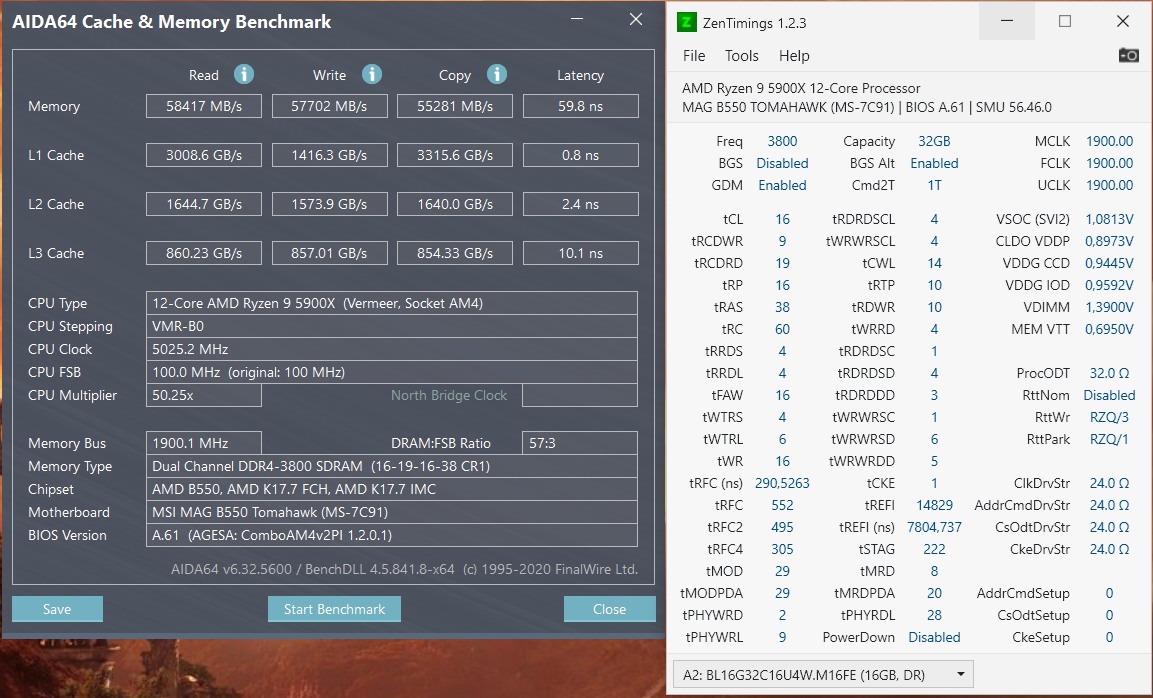Close the AIDA64 benchmark window via X
This screenshot has width=1153, height=698.
coord(636,20)
